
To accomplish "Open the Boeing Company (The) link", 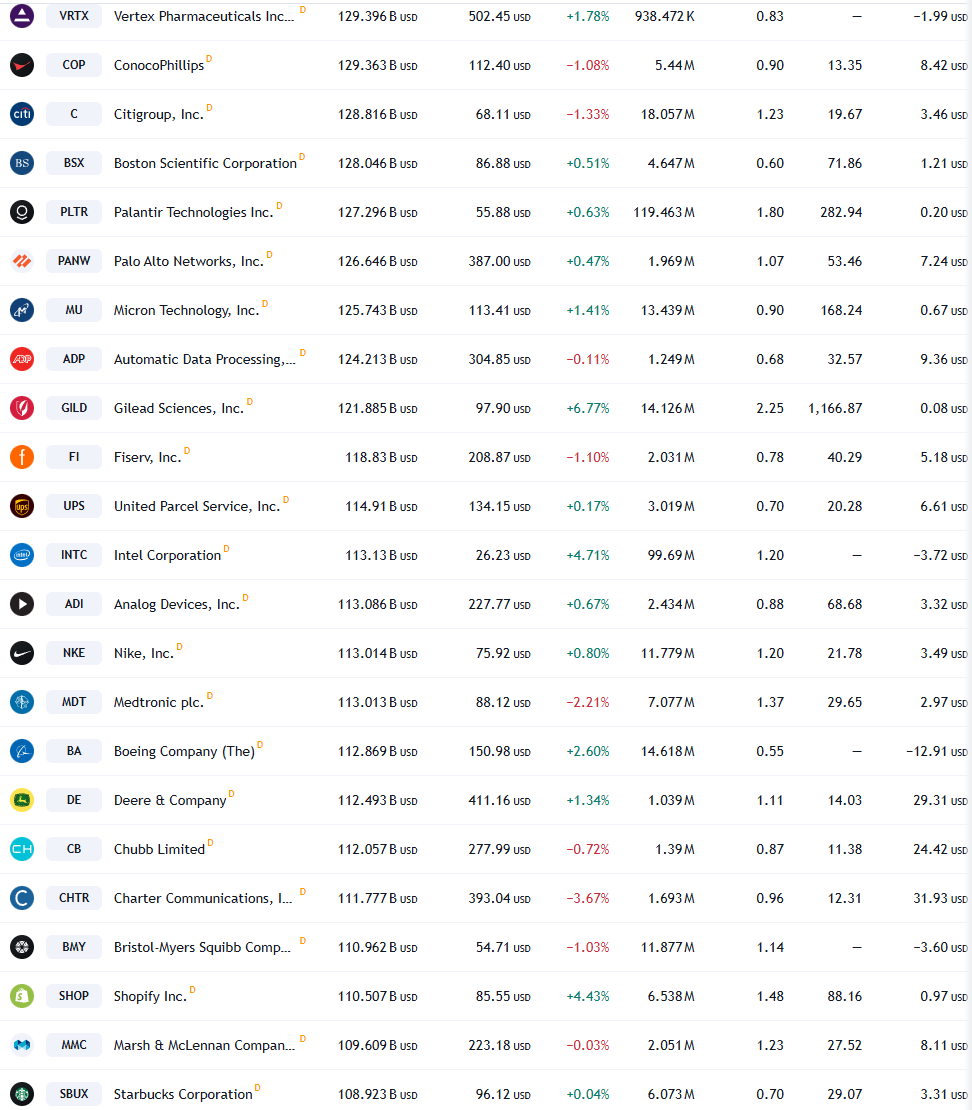I will [x=184, y=751].
